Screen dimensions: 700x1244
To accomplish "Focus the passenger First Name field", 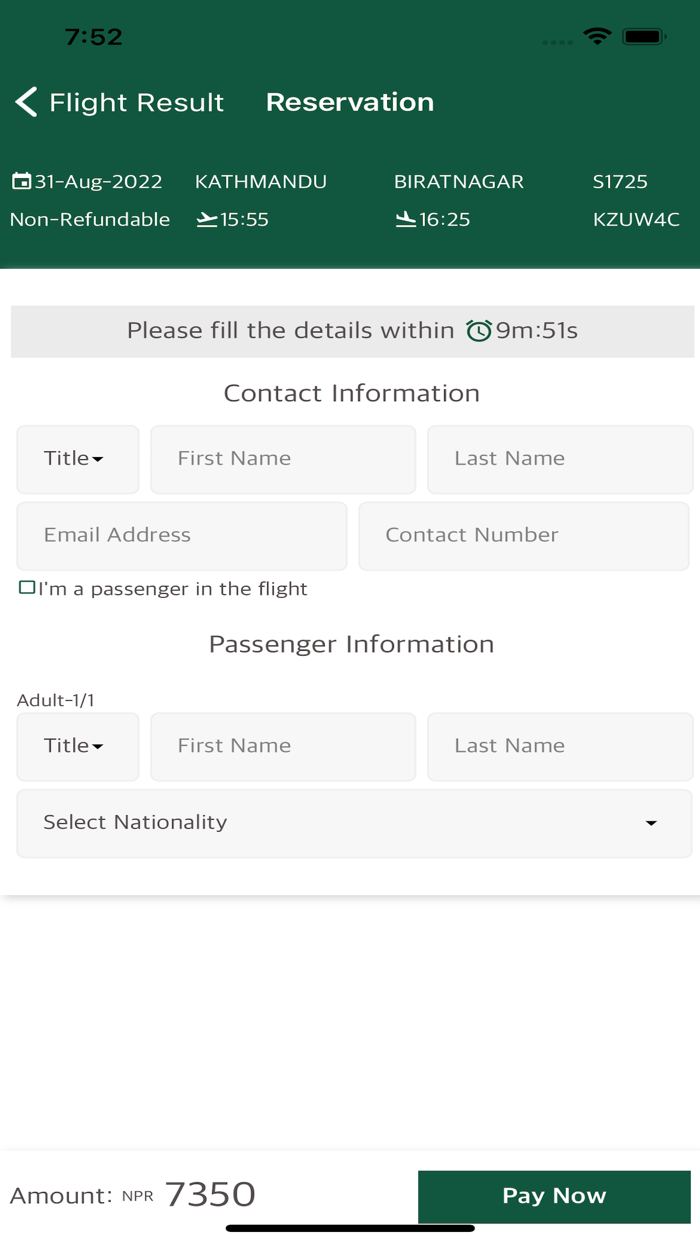I will 283,746.
